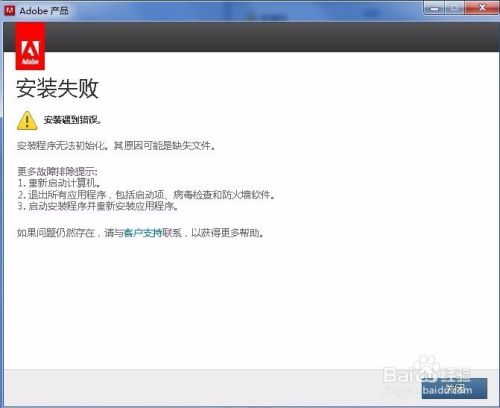Open the 客户支持 support link
The image size is (500, 408).
[143, 233]
